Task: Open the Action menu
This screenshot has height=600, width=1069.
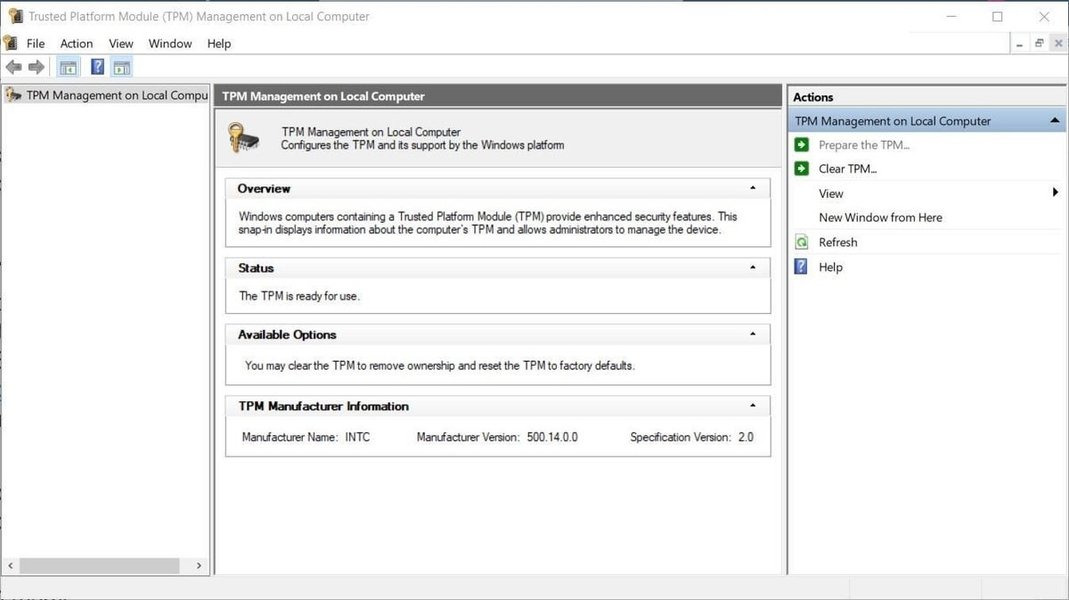Action: [76, 43]
